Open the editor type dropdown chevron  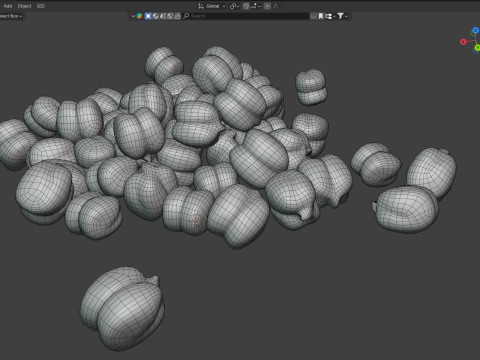pos(133,16)
